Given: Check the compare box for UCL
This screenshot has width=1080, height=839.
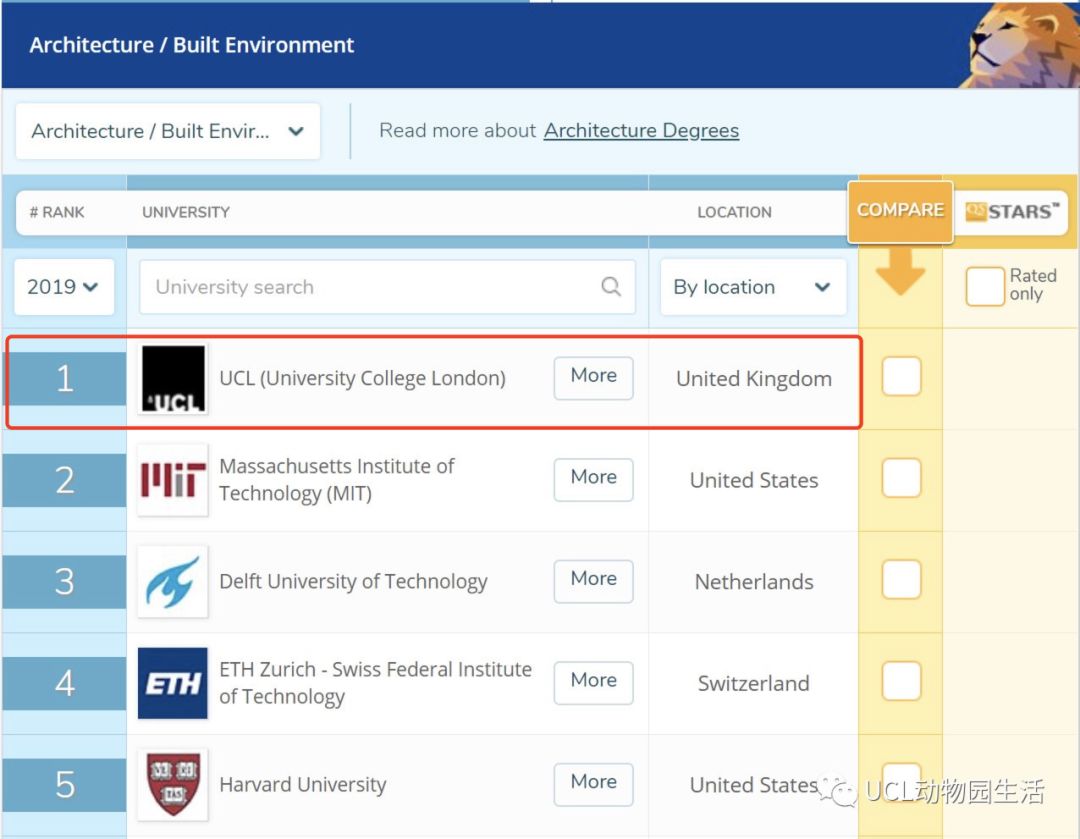Looking at the screenshot, I should [x=901, y=376].
